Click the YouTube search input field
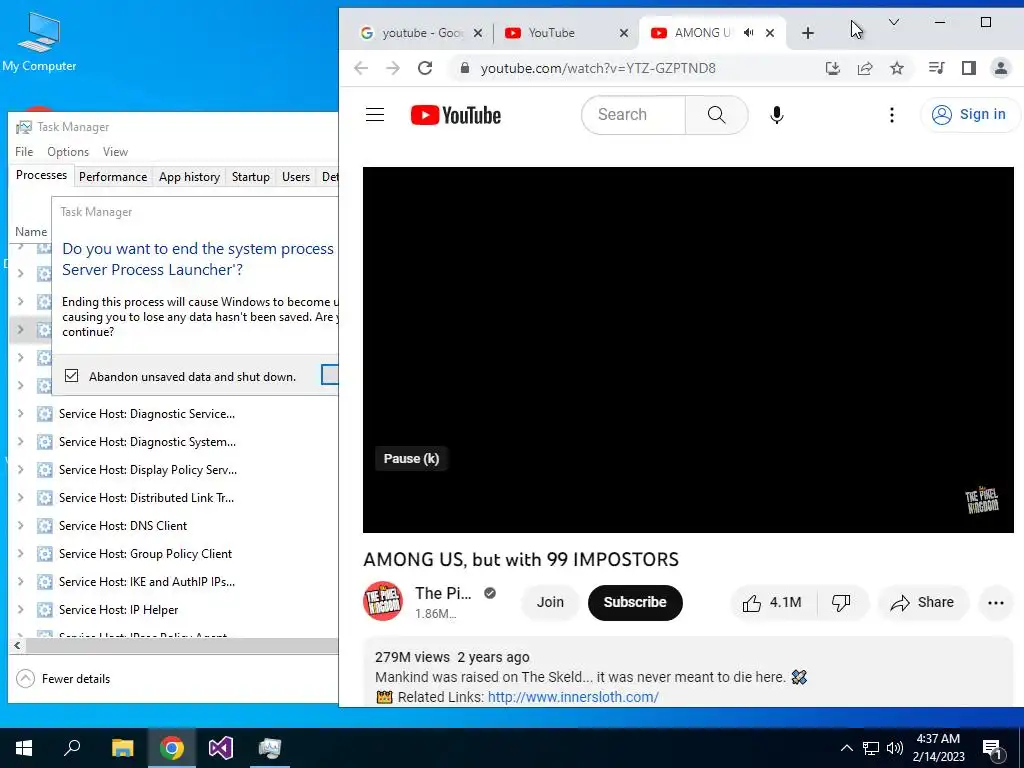Image resolution: width=1024 pixels, height=768 pixels. click(633, 115)
